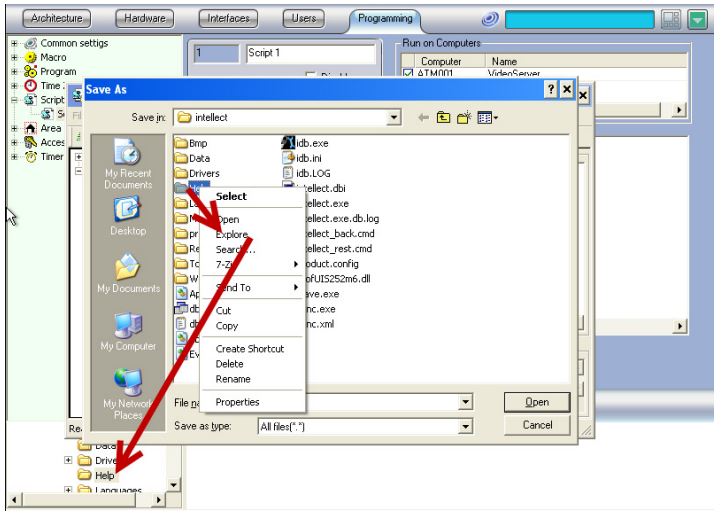The image size is (723, 517).
Task: Choose Explore from the context menu
Action: pos(232,234)
